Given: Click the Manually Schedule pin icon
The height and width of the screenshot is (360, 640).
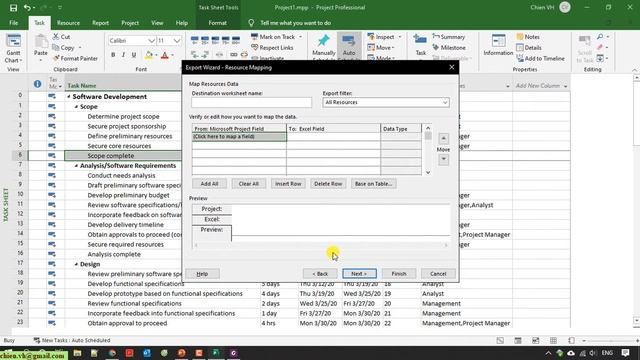Looking at the screenshot, I should tap(323, 41).
